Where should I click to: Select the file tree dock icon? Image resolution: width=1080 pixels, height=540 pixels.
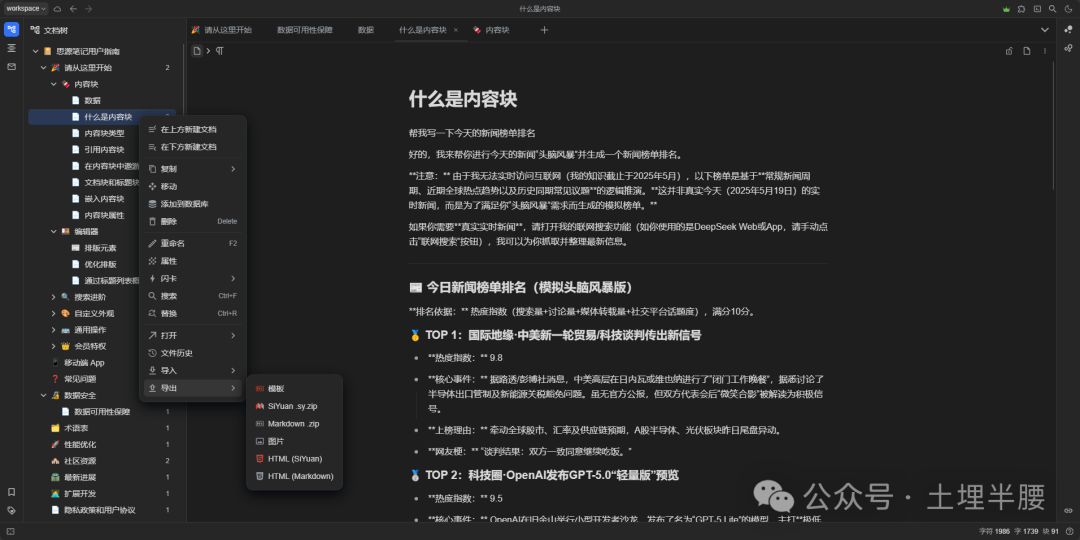click(x=11, y=29)
